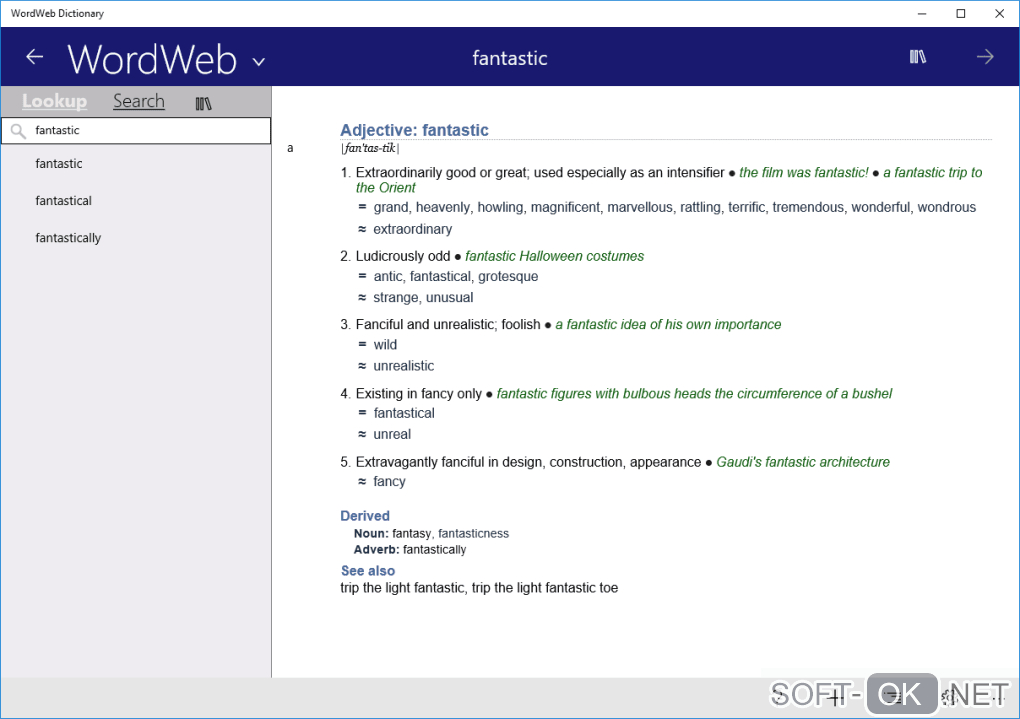This screenshot has height=719, width=1020.
Task: Open the synonym 'grotesque'
Action: coord(508,277)
